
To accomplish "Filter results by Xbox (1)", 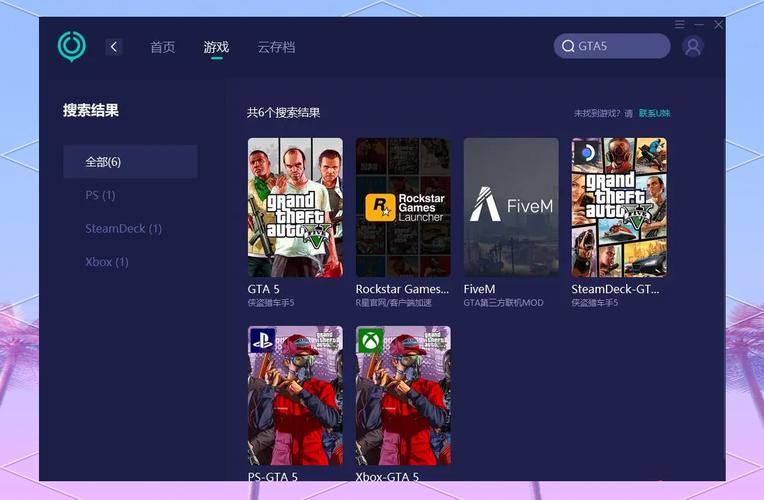I will (x=107, y=262).
